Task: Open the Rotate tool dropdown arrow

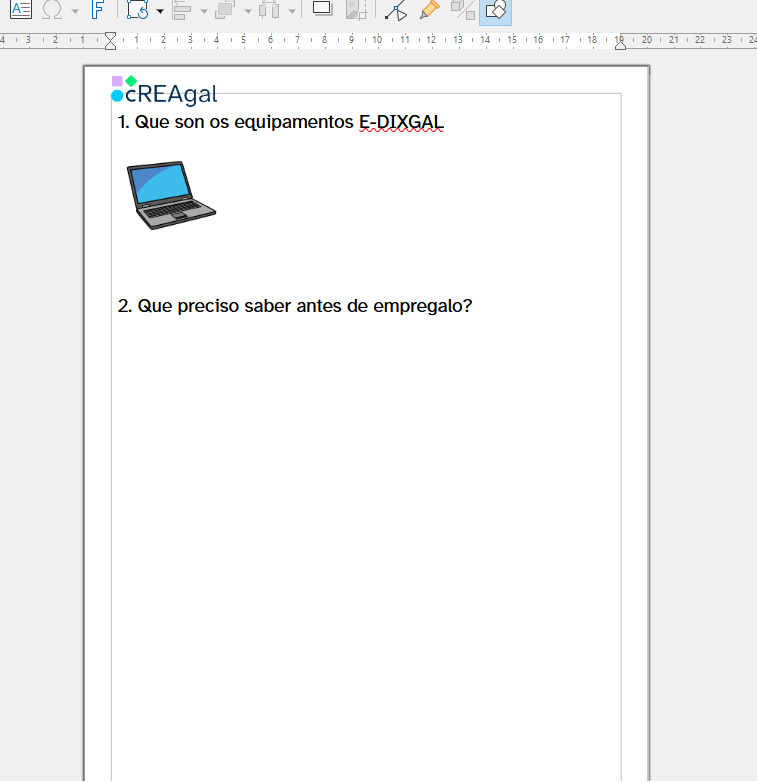Action: pos(160,11)
